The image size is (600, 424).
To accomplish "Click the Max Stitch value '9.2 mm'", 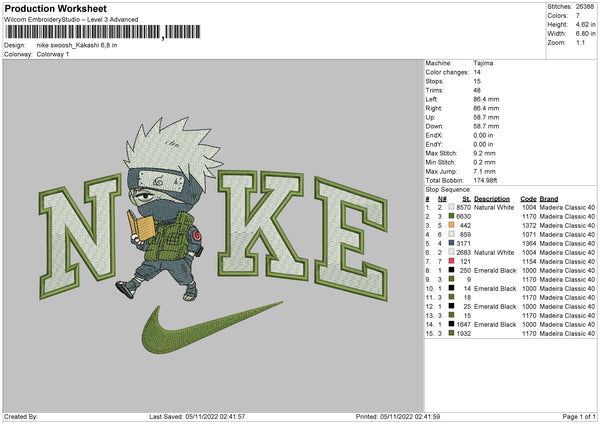I will pyautogui.click(x=484, y=153).
